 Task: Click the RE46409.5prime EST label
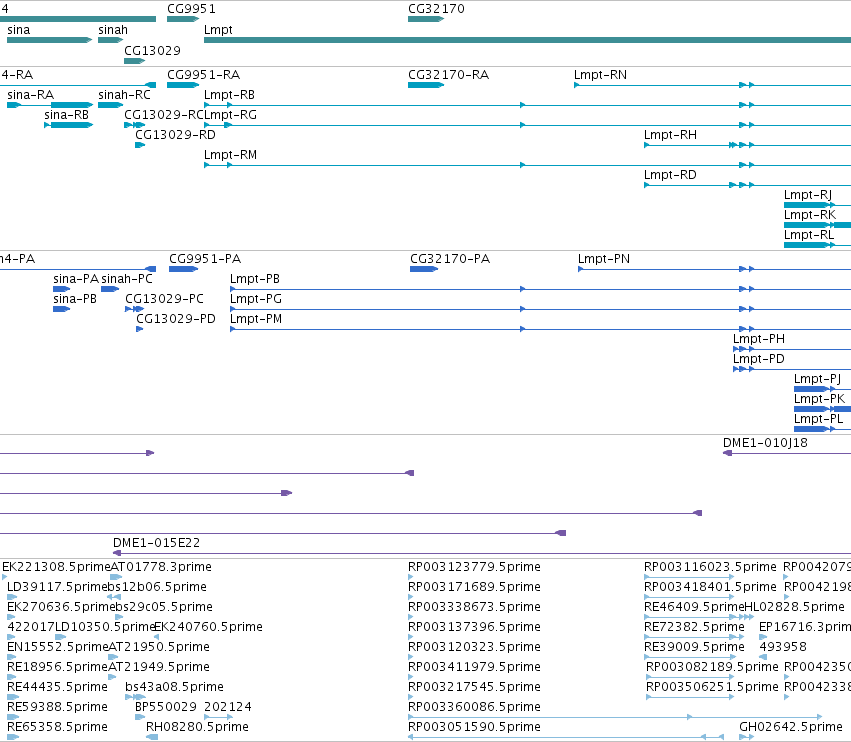coord(694,607)
